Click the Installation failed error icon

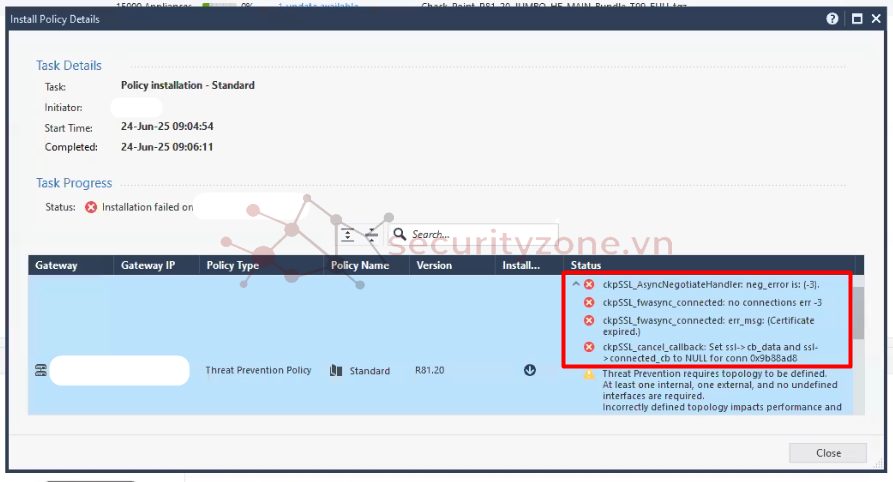coord(91,207)
